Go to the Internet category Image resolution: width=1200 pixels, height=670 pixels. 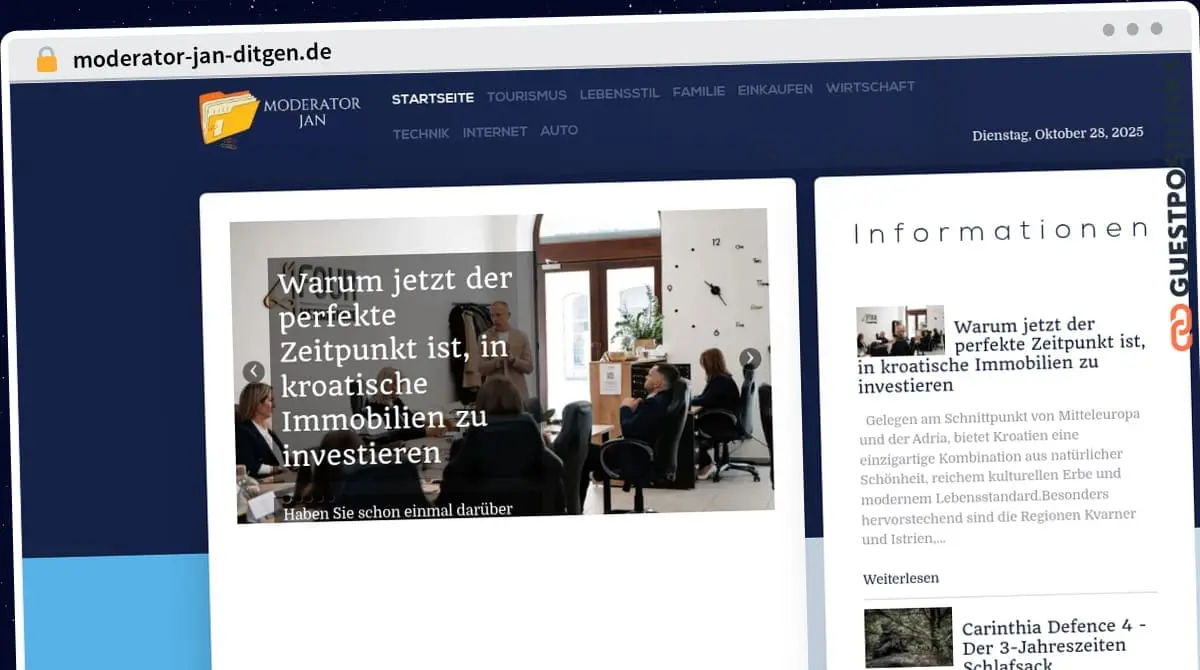(x=495, y=132)
